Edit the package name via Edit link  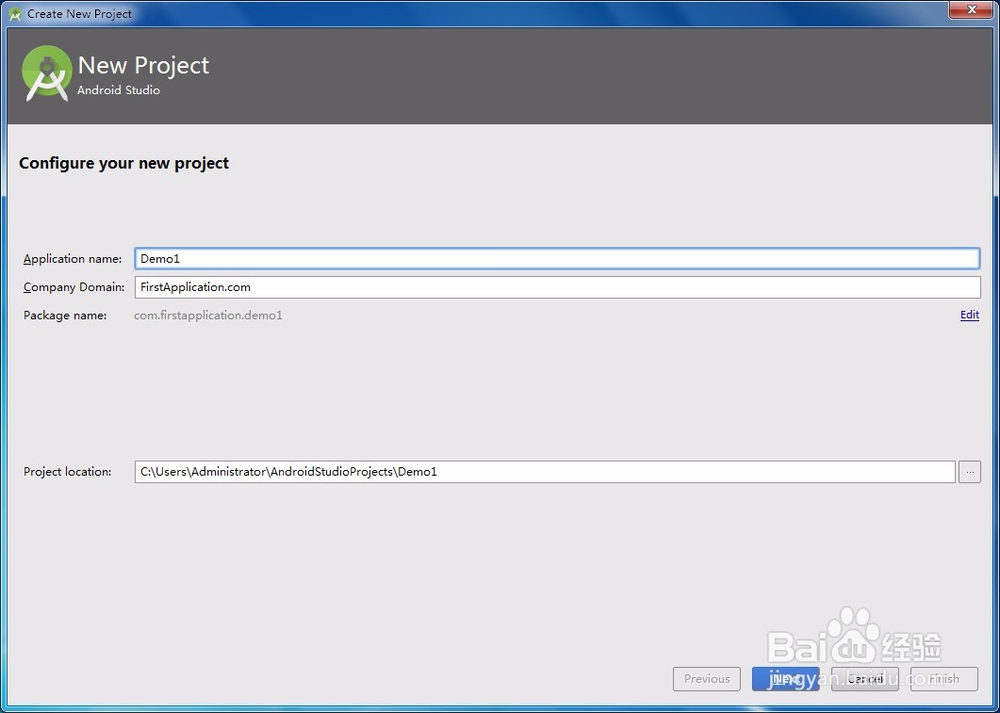click(969, 314)
